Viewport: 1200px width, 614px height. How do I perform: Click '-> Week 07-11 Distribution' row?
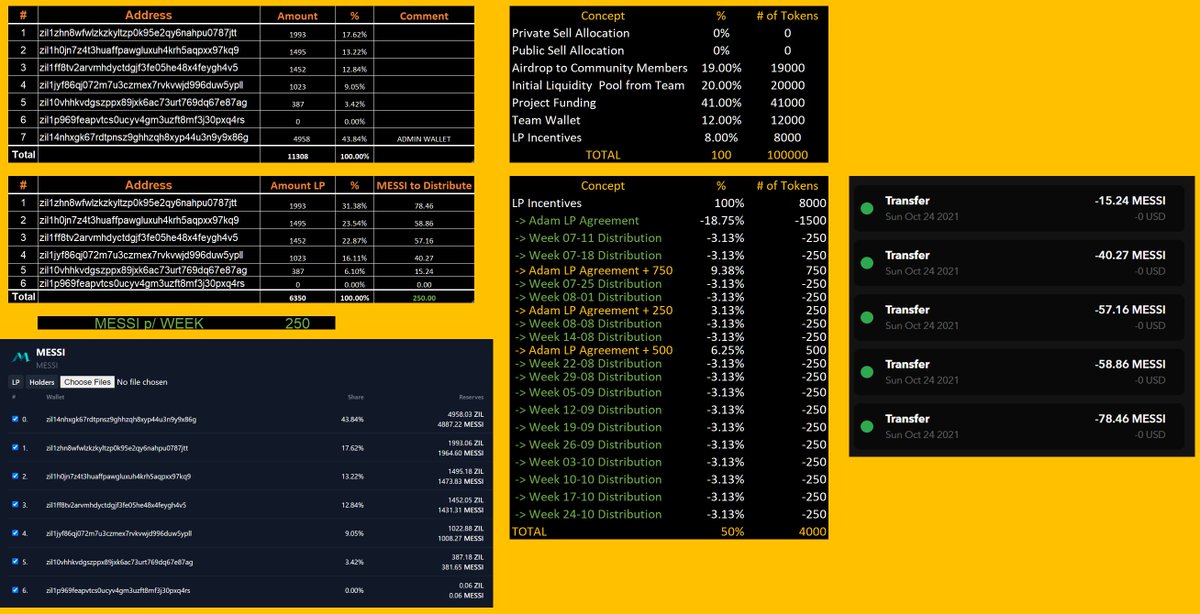588,238
